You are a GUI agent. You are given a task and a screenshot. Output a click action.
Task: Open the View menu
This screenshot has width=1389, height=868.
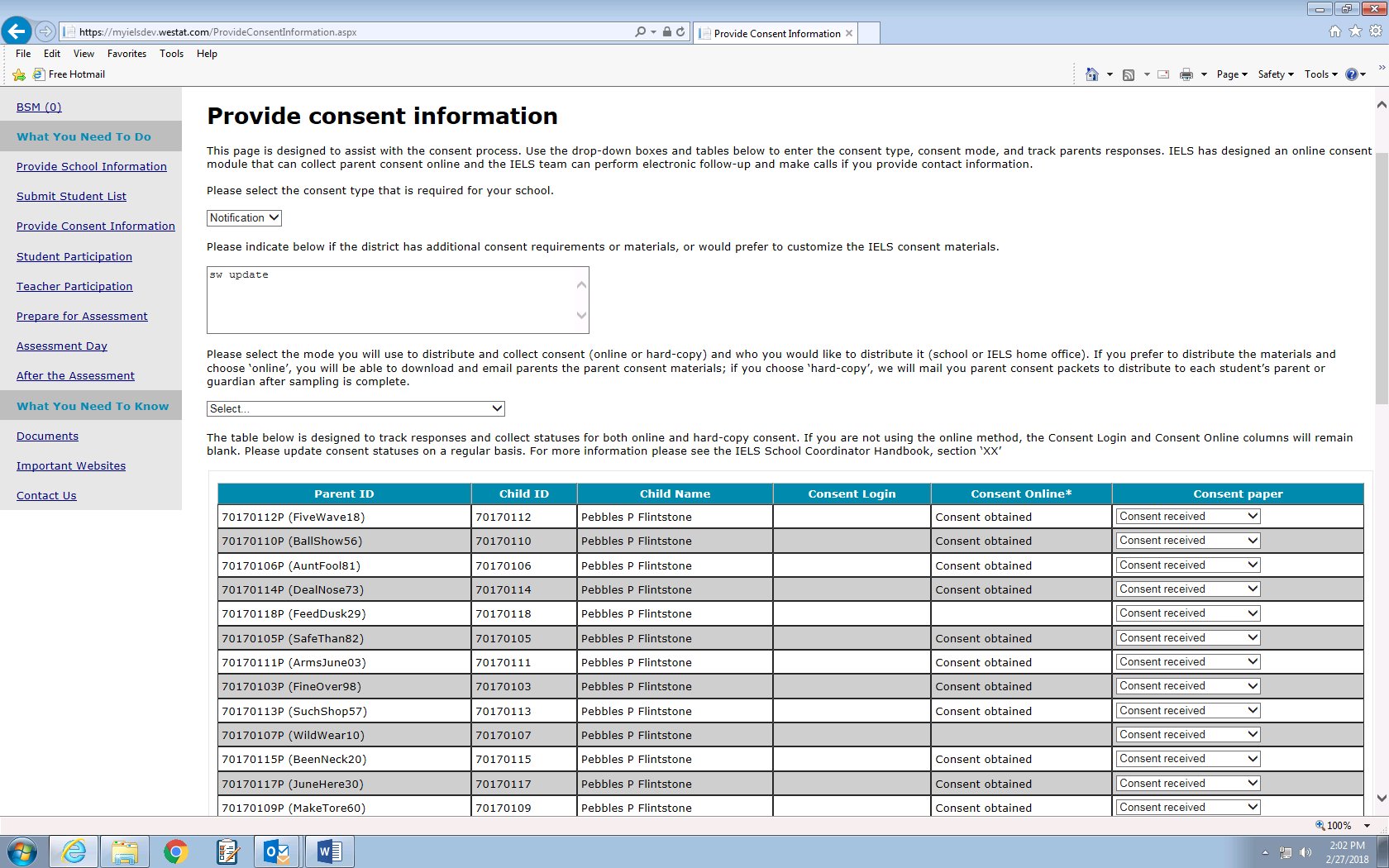[84, 54]
